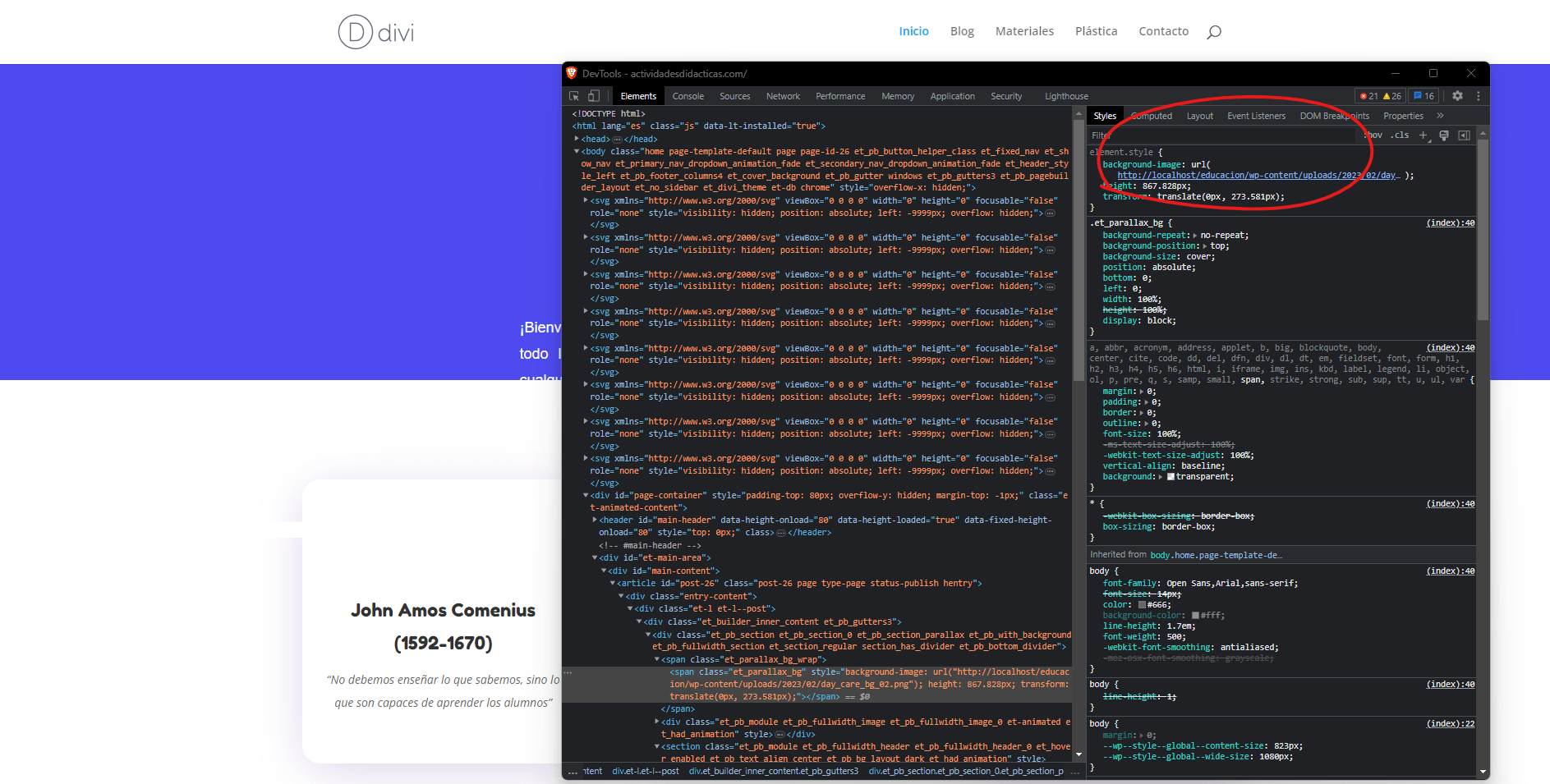This screenshot has width=1550, height=784.
Task: Show more Styles sidebar tabs chevron
Action: (1440, 116)
